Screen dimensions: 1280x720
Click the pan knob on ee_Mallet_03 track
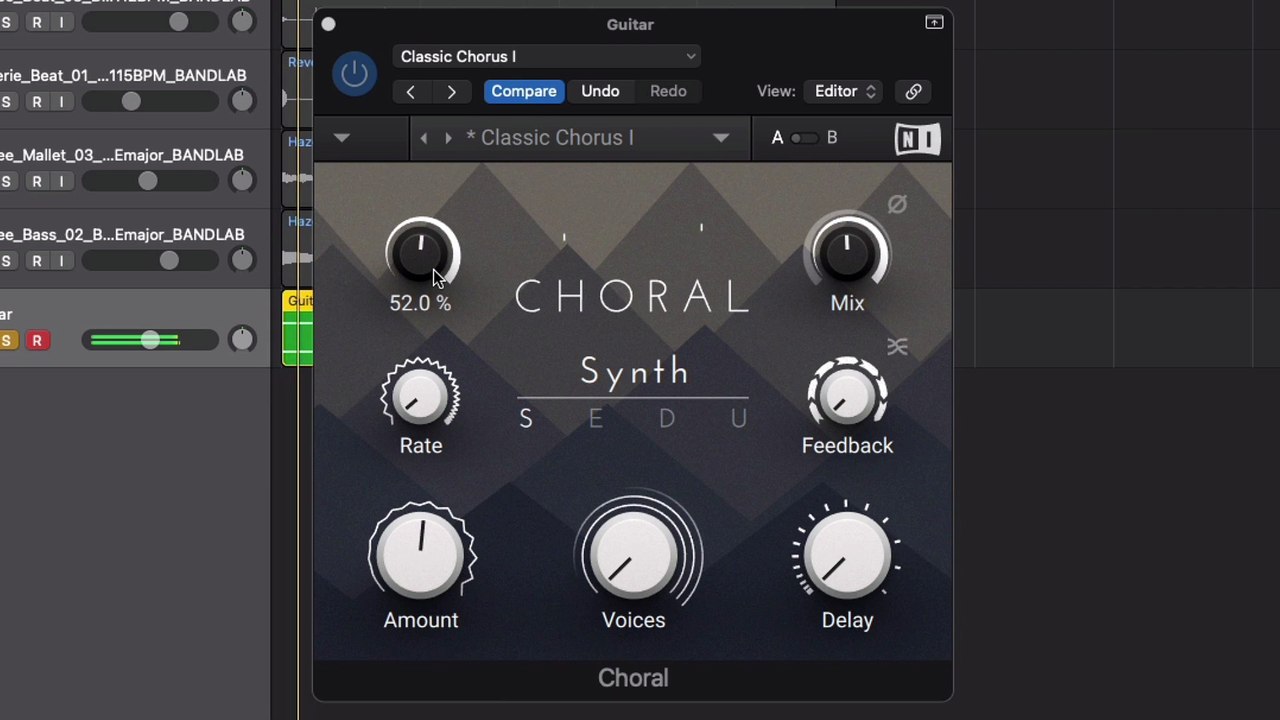pos(242,180)
